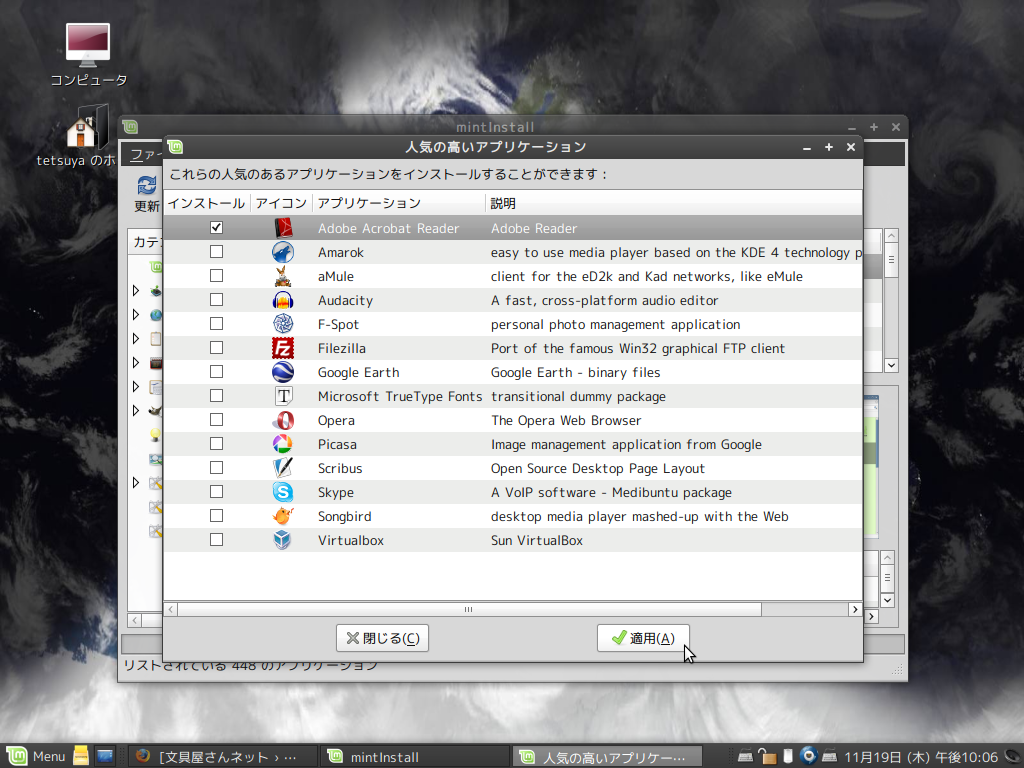Click "The Opera Web Browser" description
The height and width of the screenshot is (768, 1024).
(x=566, y=421)
